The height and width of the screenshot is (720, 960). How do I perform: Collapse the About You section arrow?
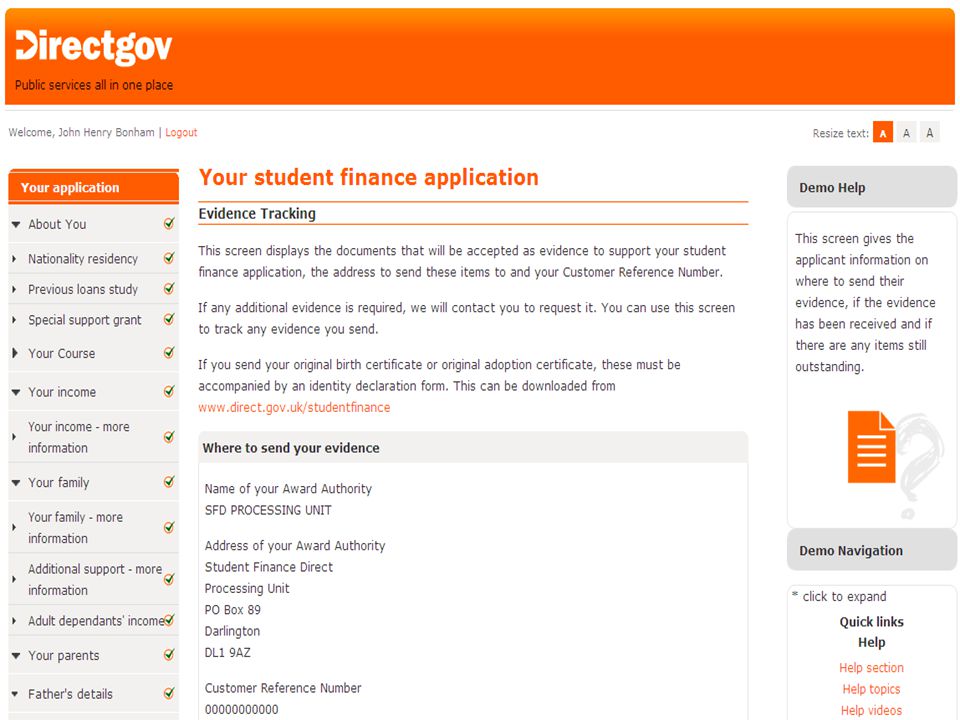(x=16, y=225)
